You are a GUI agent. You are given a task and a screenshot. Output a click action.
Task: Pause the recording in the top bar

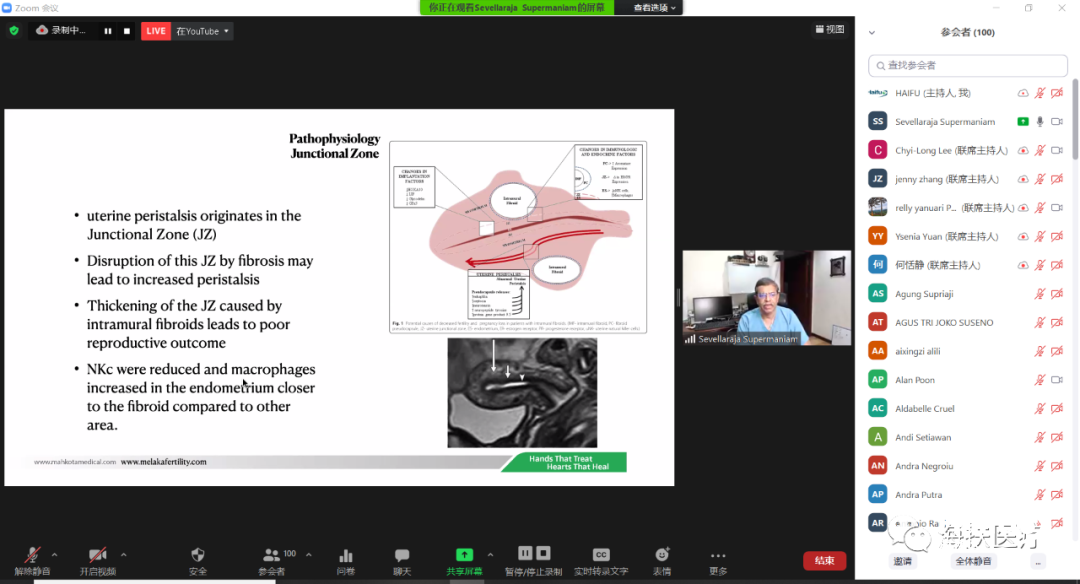click(109, 31)
